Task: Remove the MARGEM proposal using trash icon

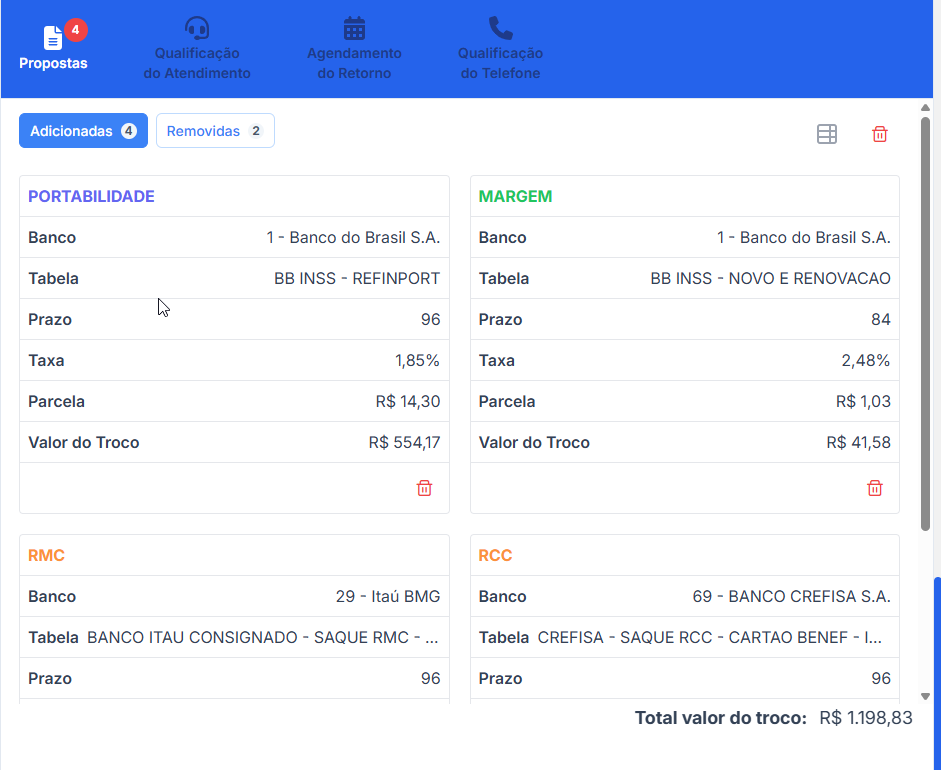Action: (x=875, y=488)
